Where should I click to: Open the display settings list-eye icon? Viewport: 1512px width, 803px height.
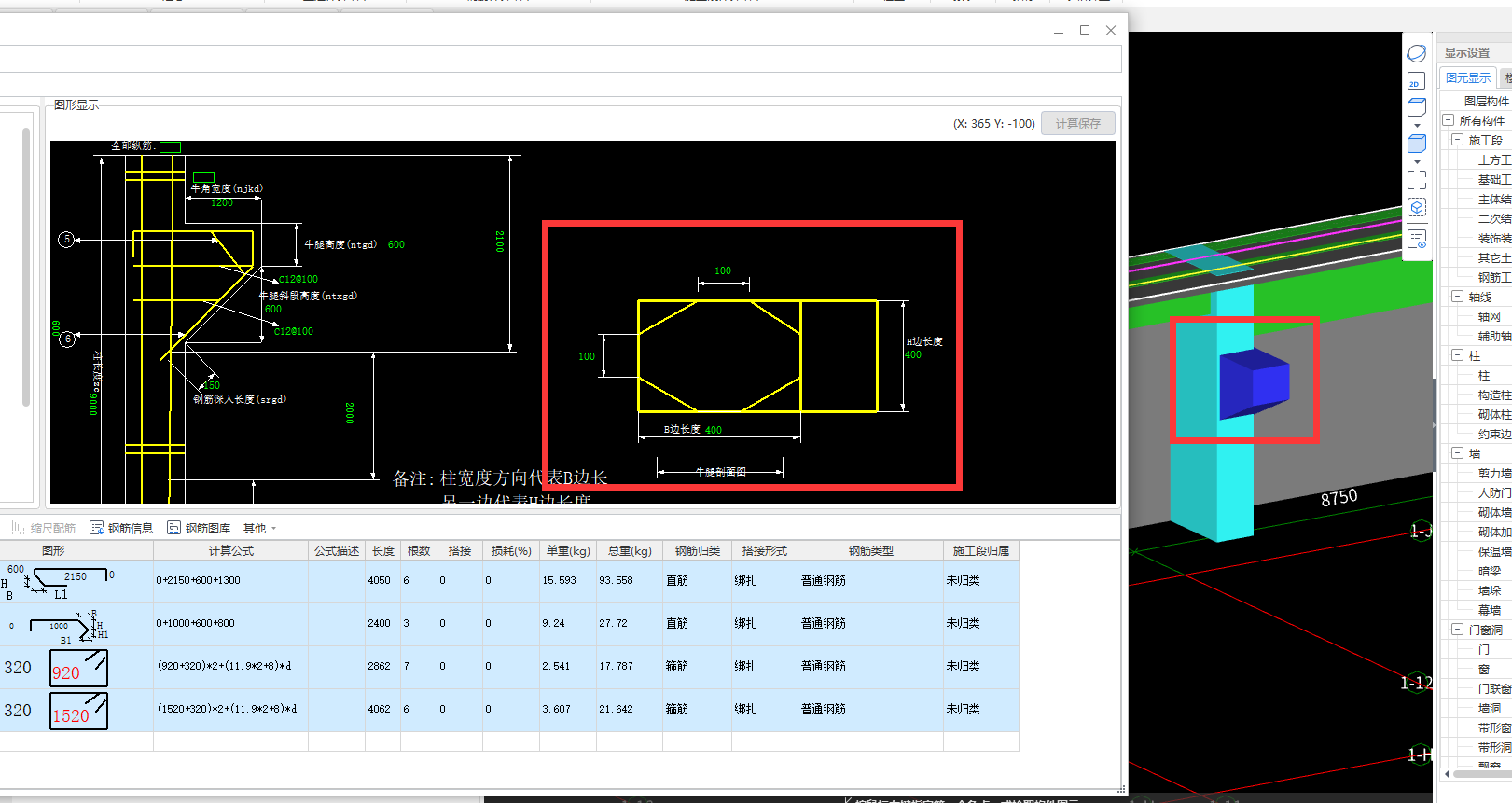coord(1417,239)
